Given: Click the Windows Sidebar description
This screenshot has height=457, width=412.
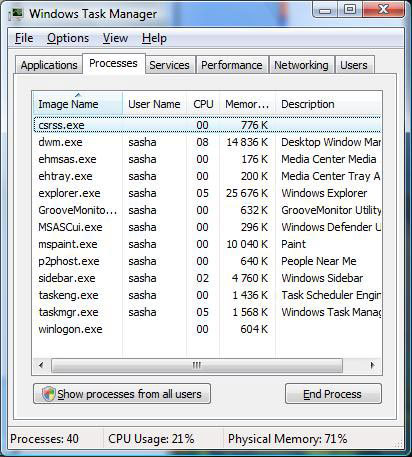Looking at the screenshot, I should coord(322,278).
